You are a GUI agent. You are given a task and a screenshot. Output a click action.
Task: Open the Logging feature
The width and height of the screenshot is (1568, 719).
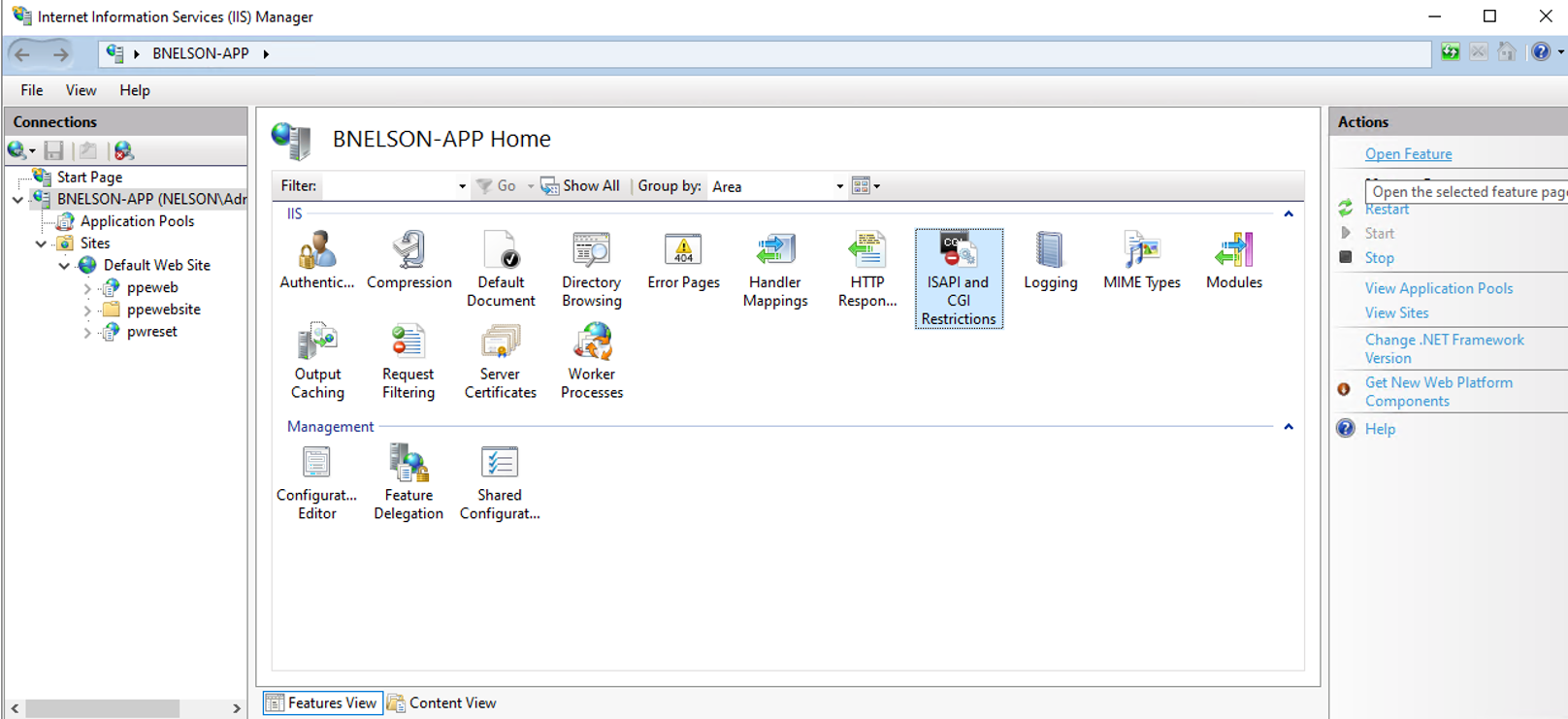point(1050,260)
